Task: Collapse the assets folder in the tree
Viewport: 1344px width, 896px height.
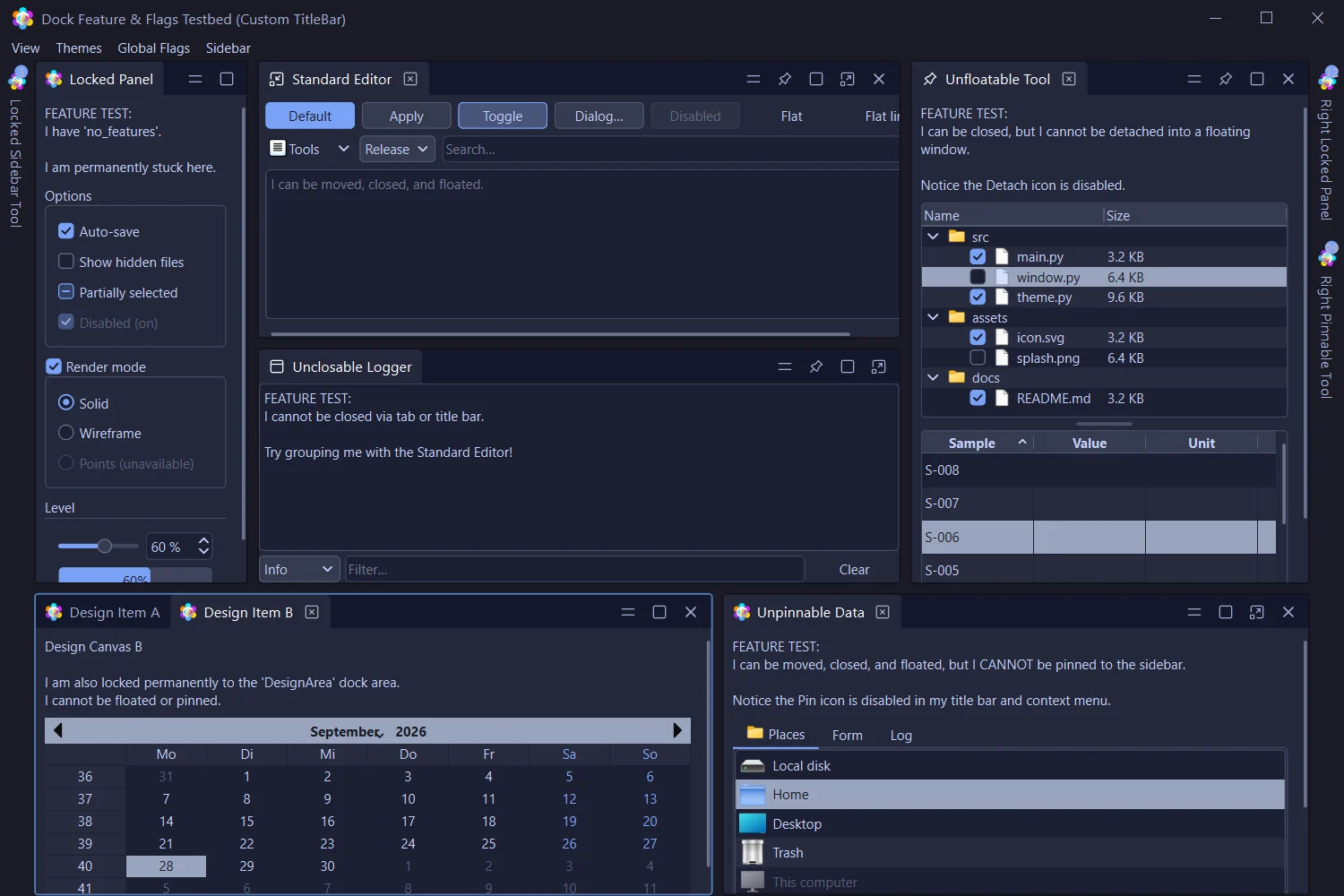Action: [x=933, y=317]
